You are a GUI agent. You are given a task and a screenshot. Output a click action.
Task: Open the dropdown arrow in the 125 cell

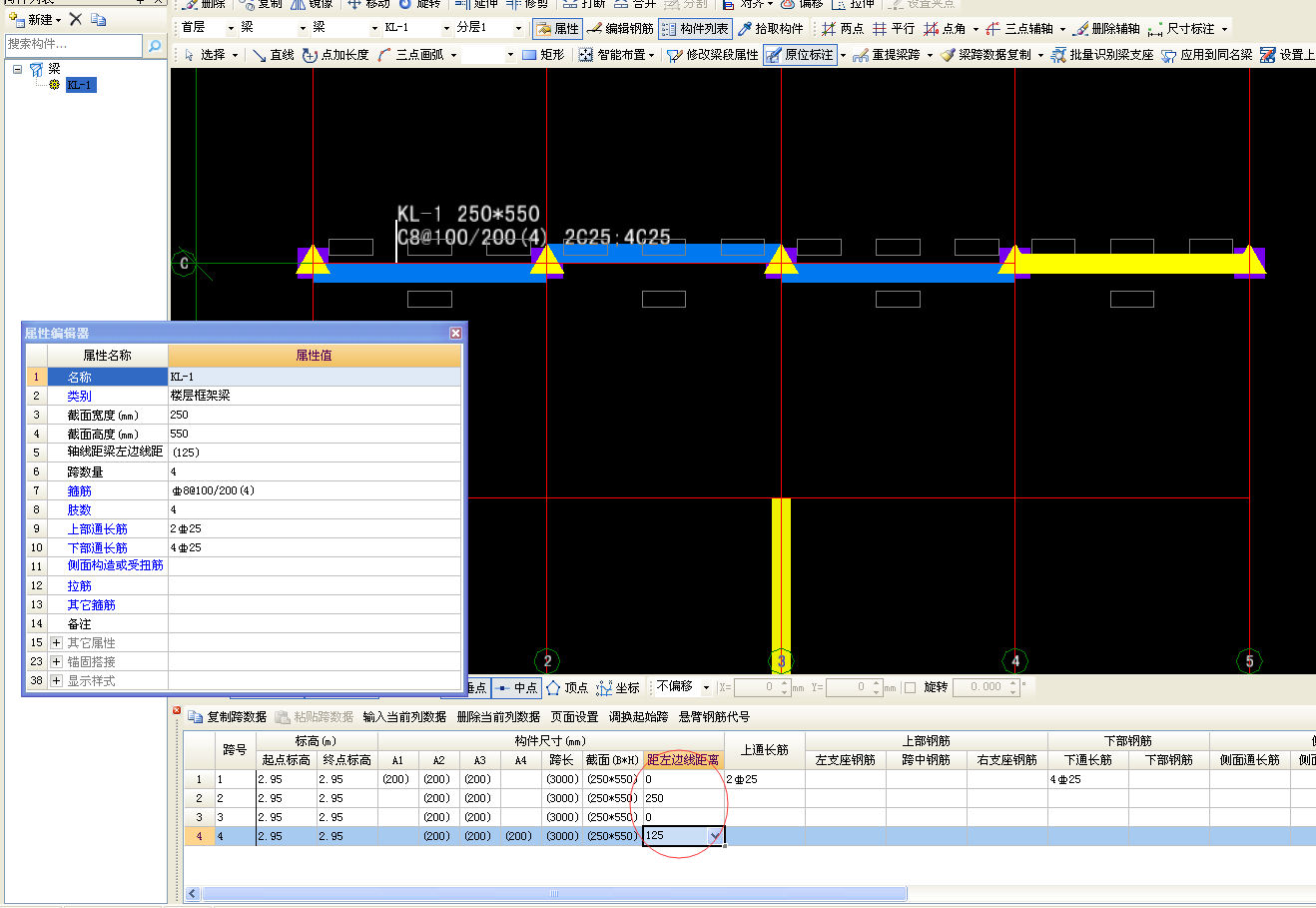coord(715,835)
